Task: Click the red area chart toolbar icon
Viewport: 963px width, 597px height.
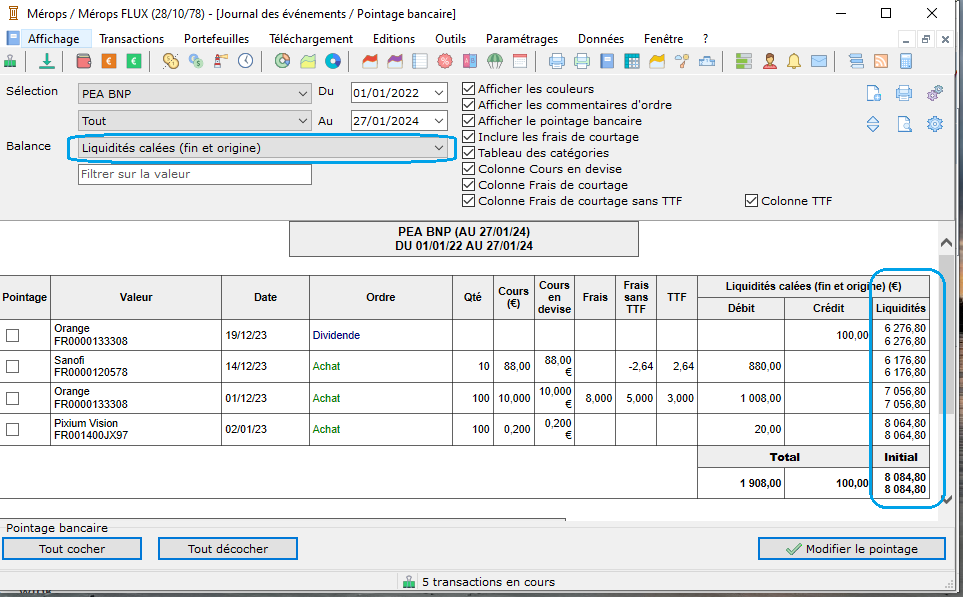Action: [370, 61]
